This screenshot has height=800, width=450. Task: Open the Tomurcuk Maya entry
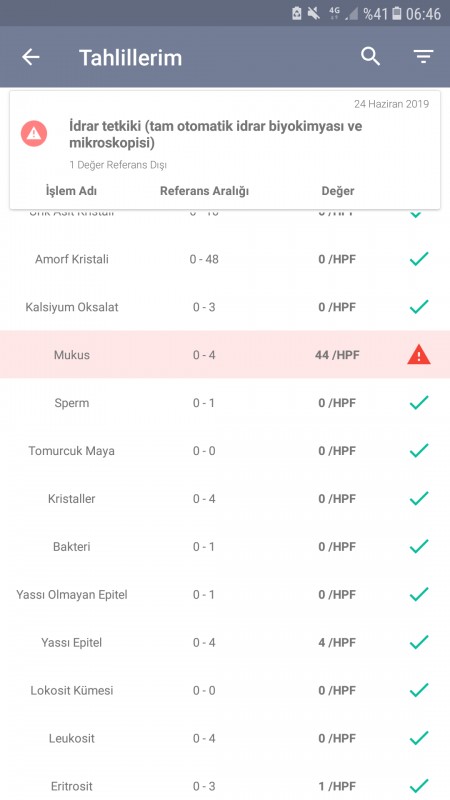pyautogui.click(x=225, y=451)
